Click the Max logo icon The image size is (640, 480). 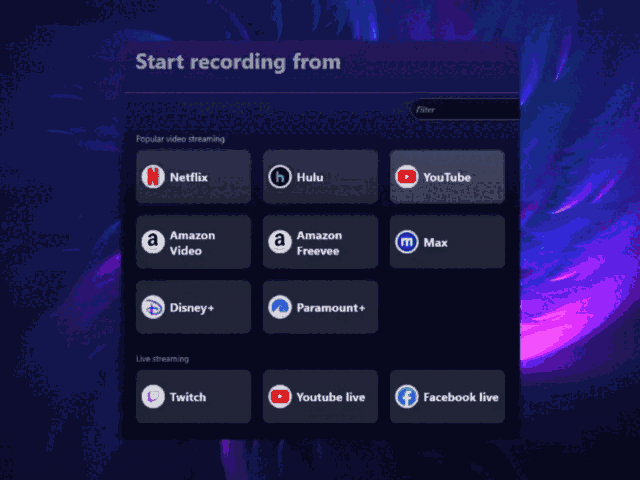(407, 242)
